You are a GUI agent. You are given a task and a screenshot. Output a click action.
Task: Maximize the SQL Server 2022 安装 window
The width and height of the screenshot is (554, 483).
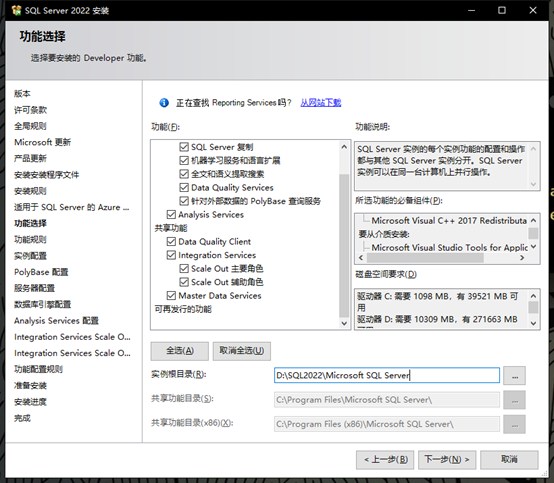(502, 10)
